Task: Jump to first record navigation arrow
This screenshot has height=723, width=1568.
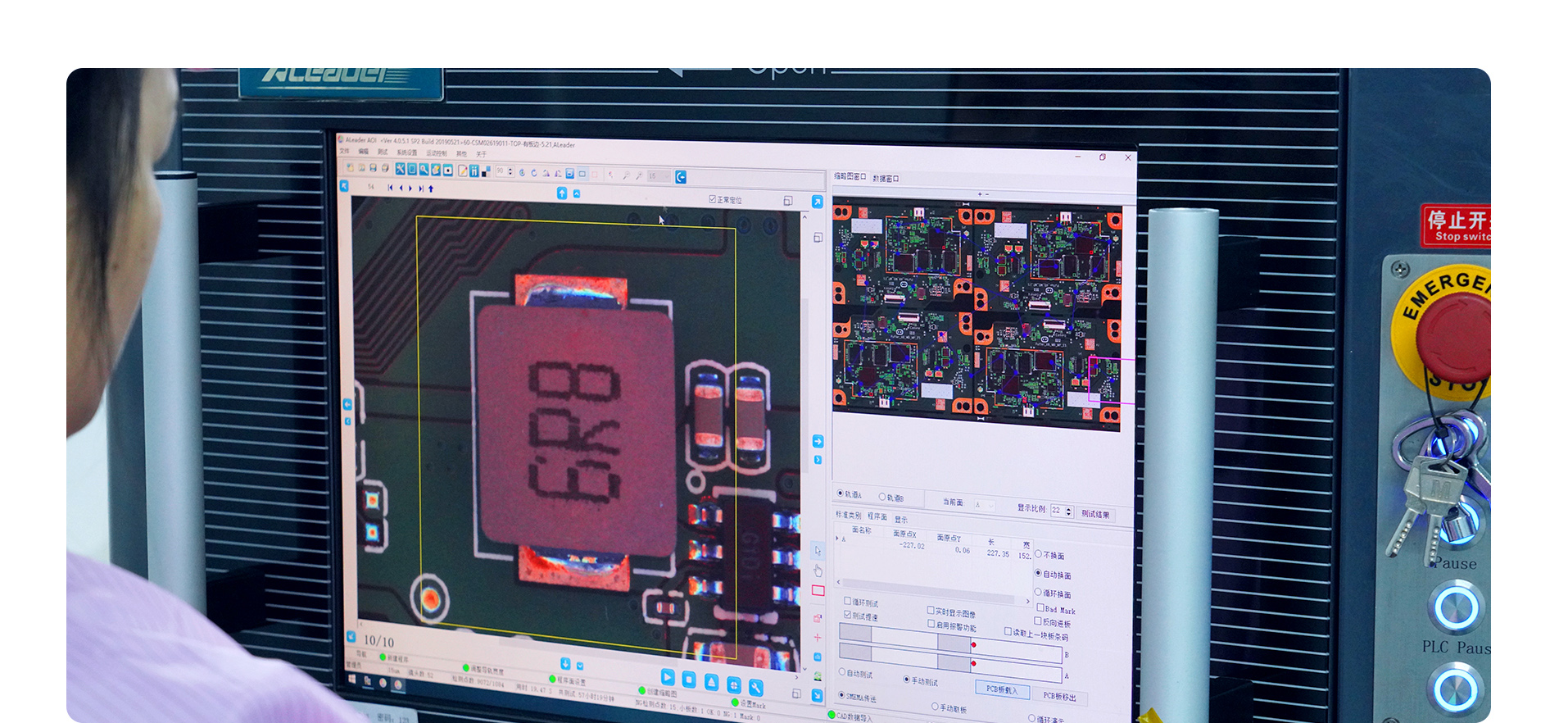Action: [x=390, y=188]
